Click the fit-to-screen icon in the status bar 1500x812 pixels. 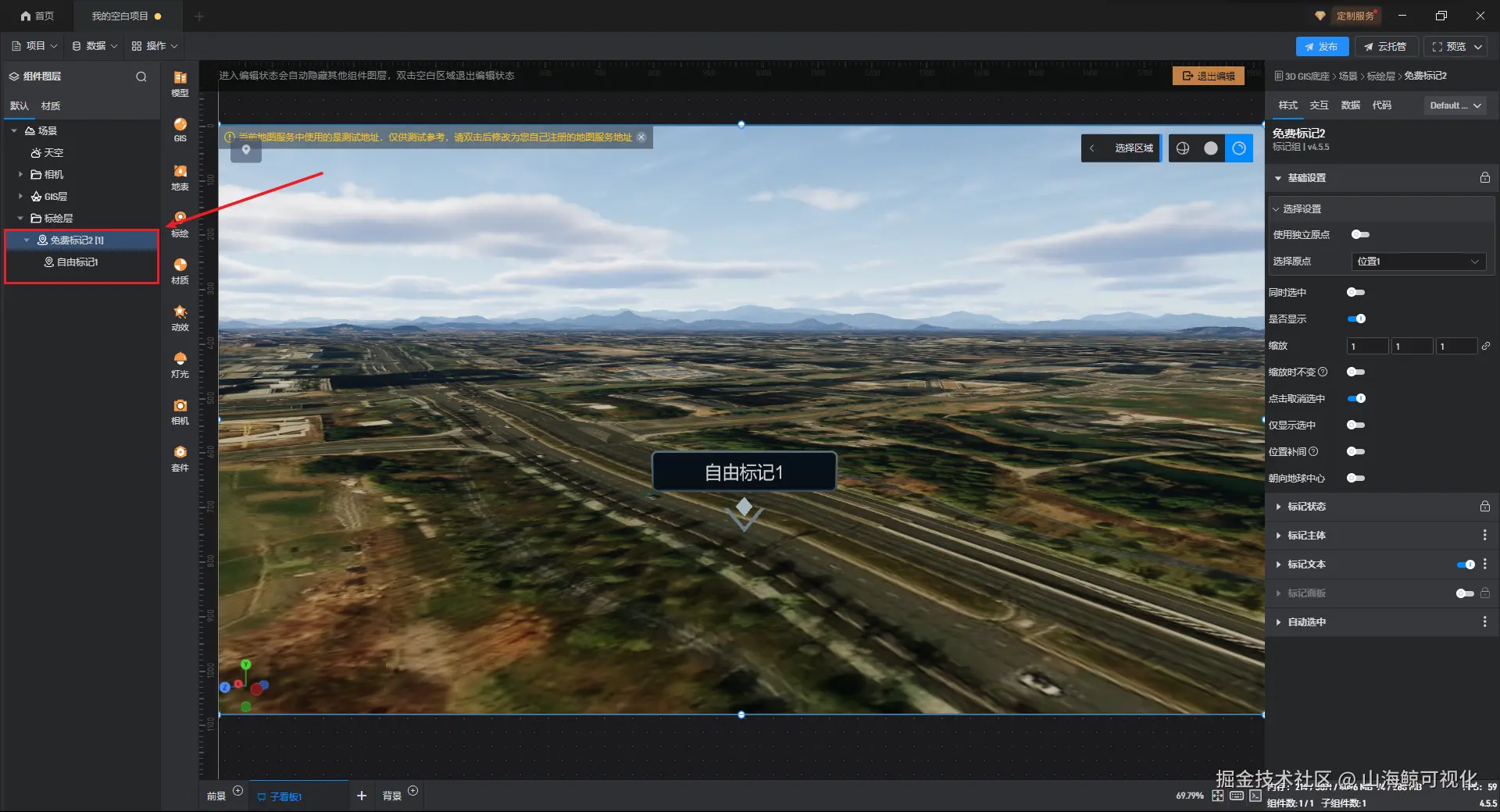[x=1218, y=796]
